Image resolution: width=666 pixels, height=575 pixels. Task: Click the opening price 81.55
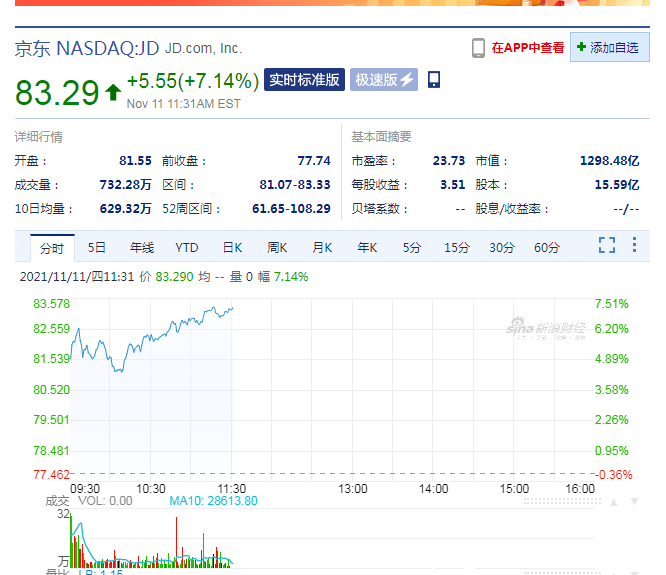[135, 161]
